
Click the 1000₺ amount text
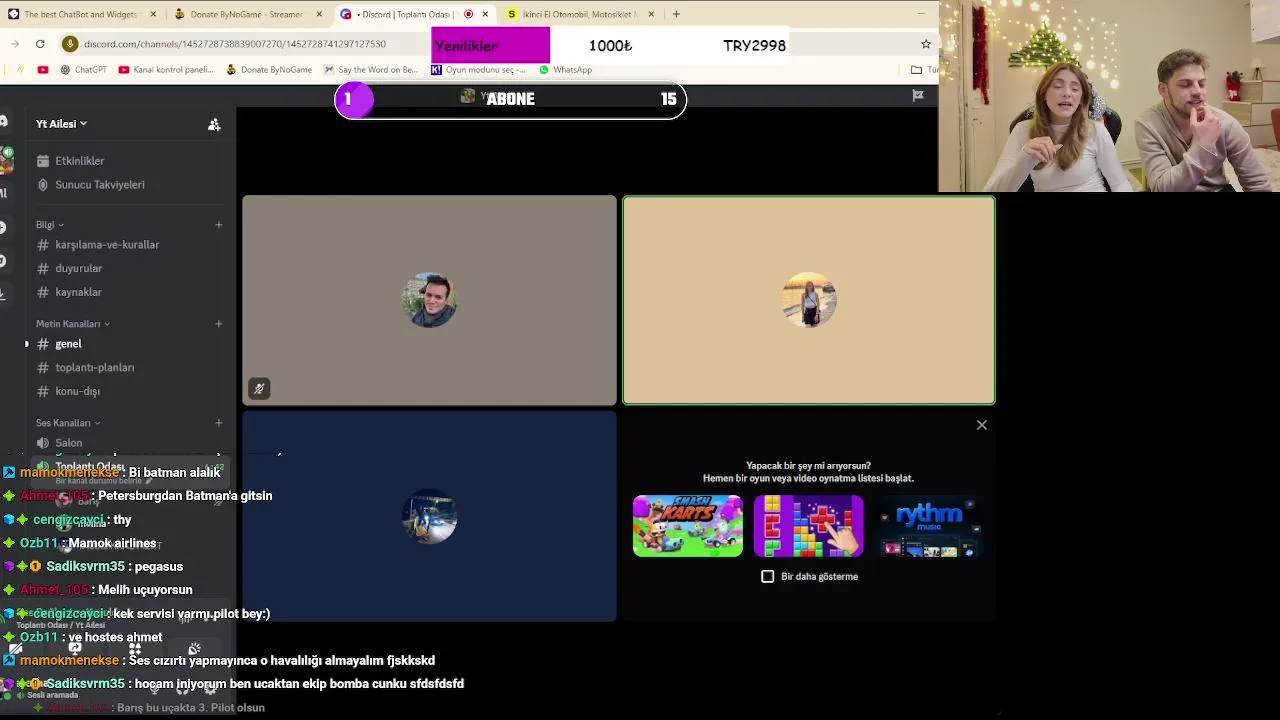(610, 46)
